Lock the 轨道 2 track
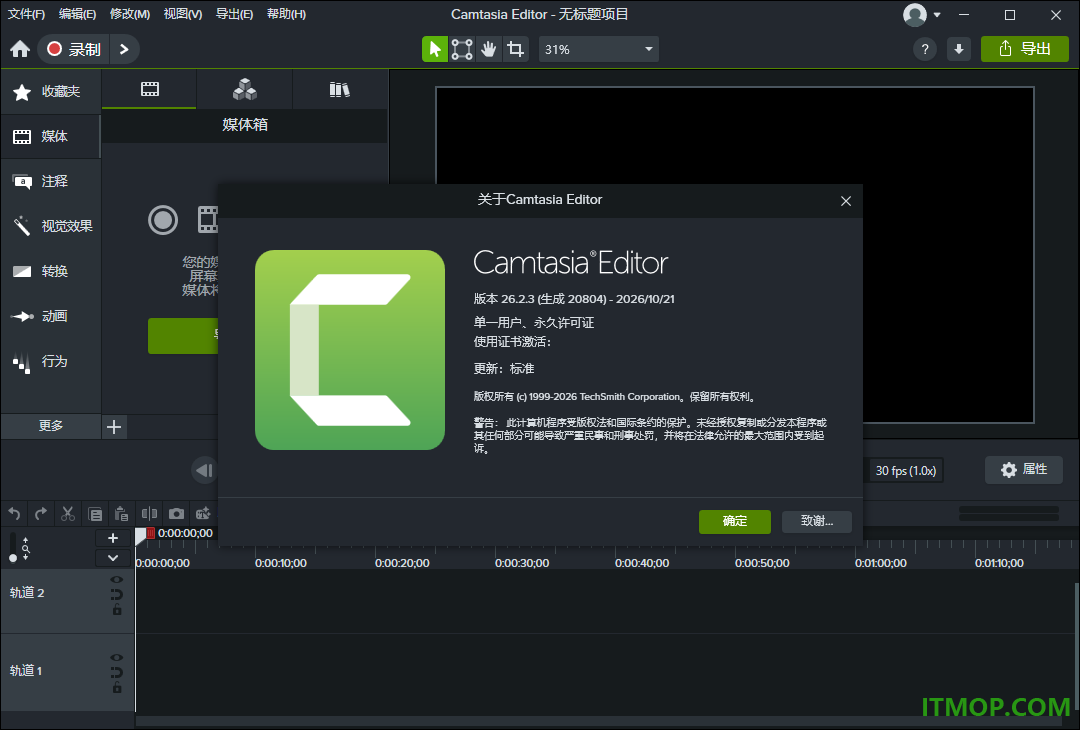 click(x=116, y=609)
